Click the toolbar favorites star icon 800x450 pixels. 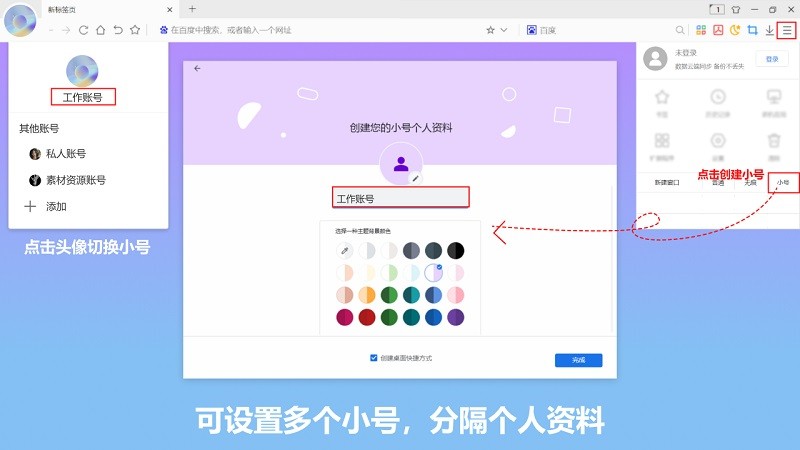135,30
